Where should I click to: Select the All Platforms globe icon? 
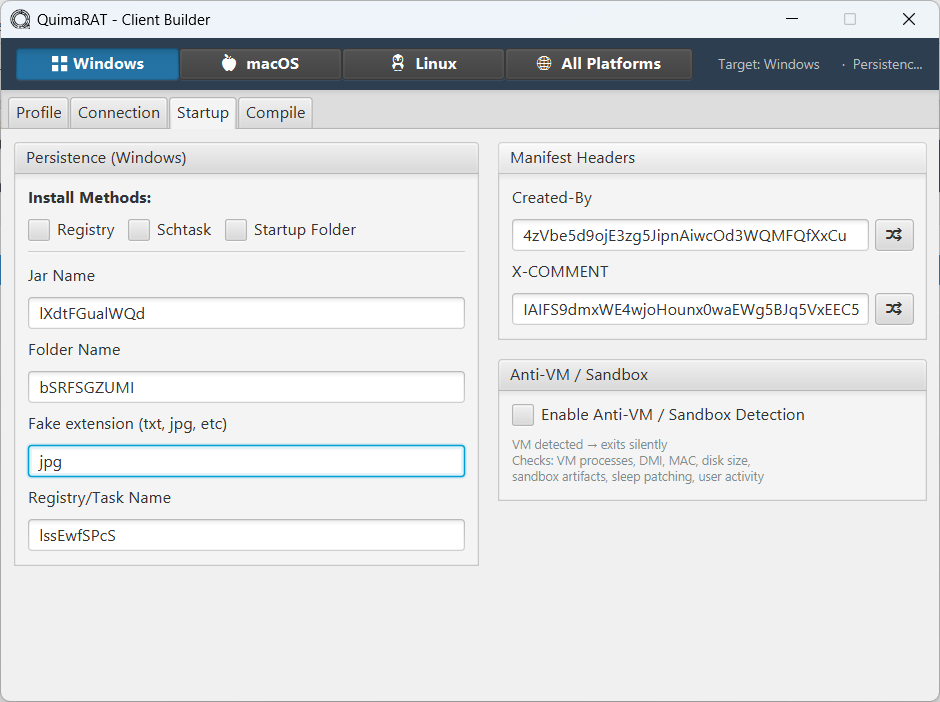(545, 63)
